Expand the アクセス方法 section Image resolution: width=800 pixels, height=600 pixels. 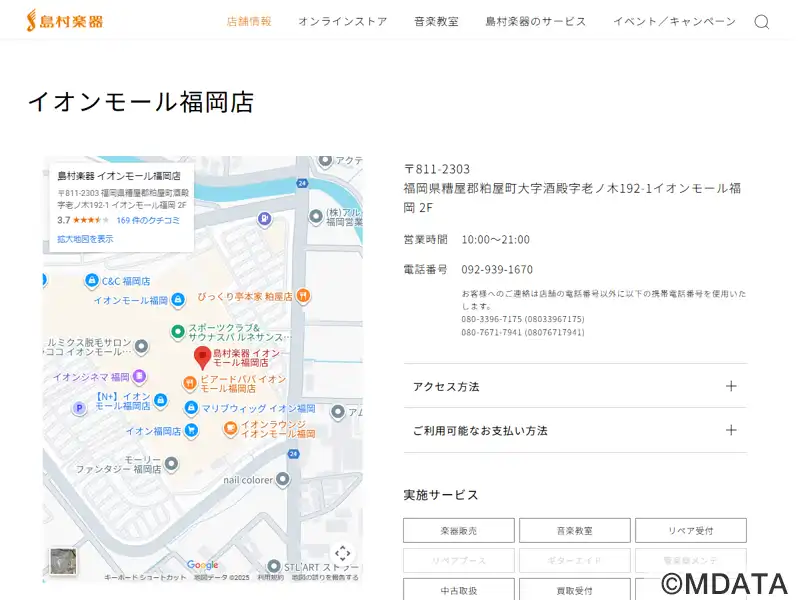pos(575,386)
